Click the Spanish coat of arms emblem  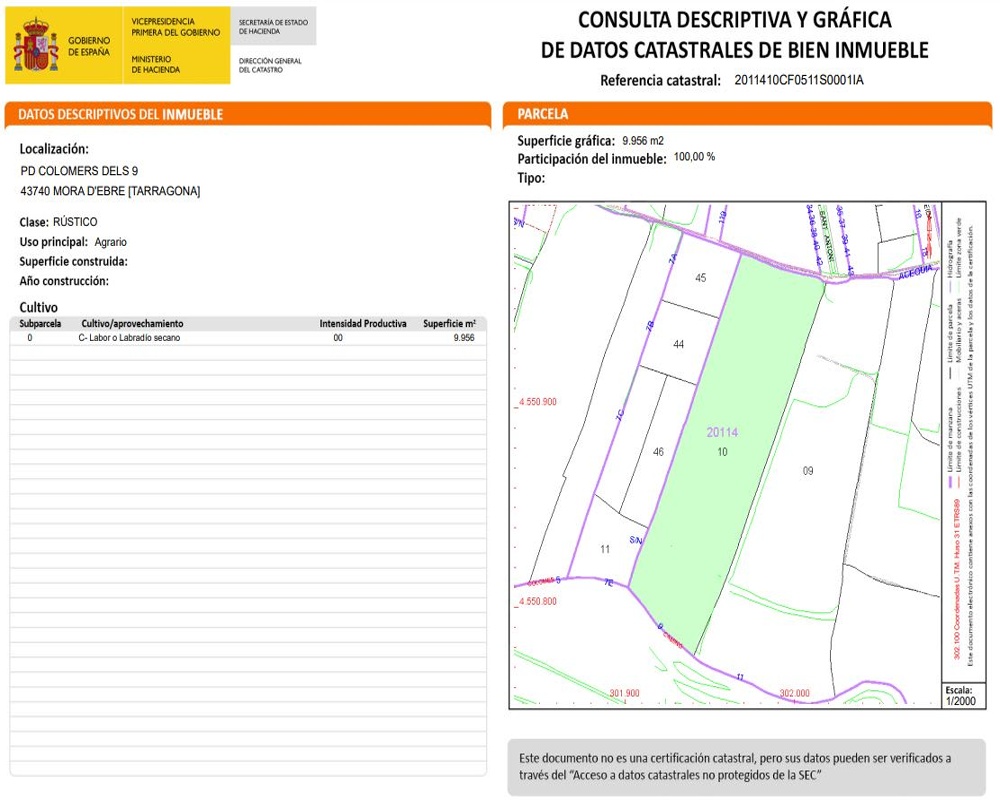tap(36, 45)
